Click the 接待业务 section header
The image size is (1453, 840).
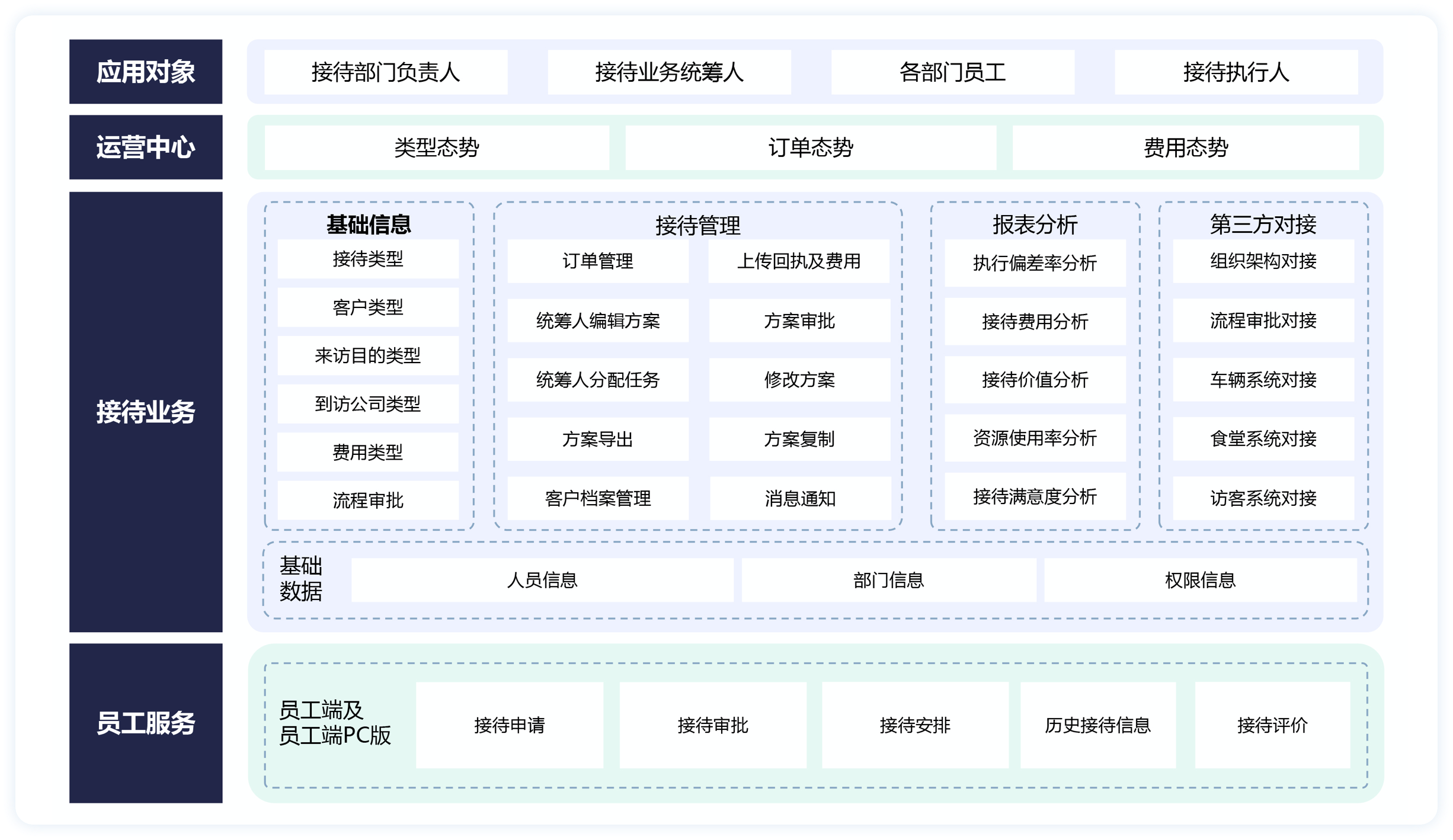pos(146,412)
